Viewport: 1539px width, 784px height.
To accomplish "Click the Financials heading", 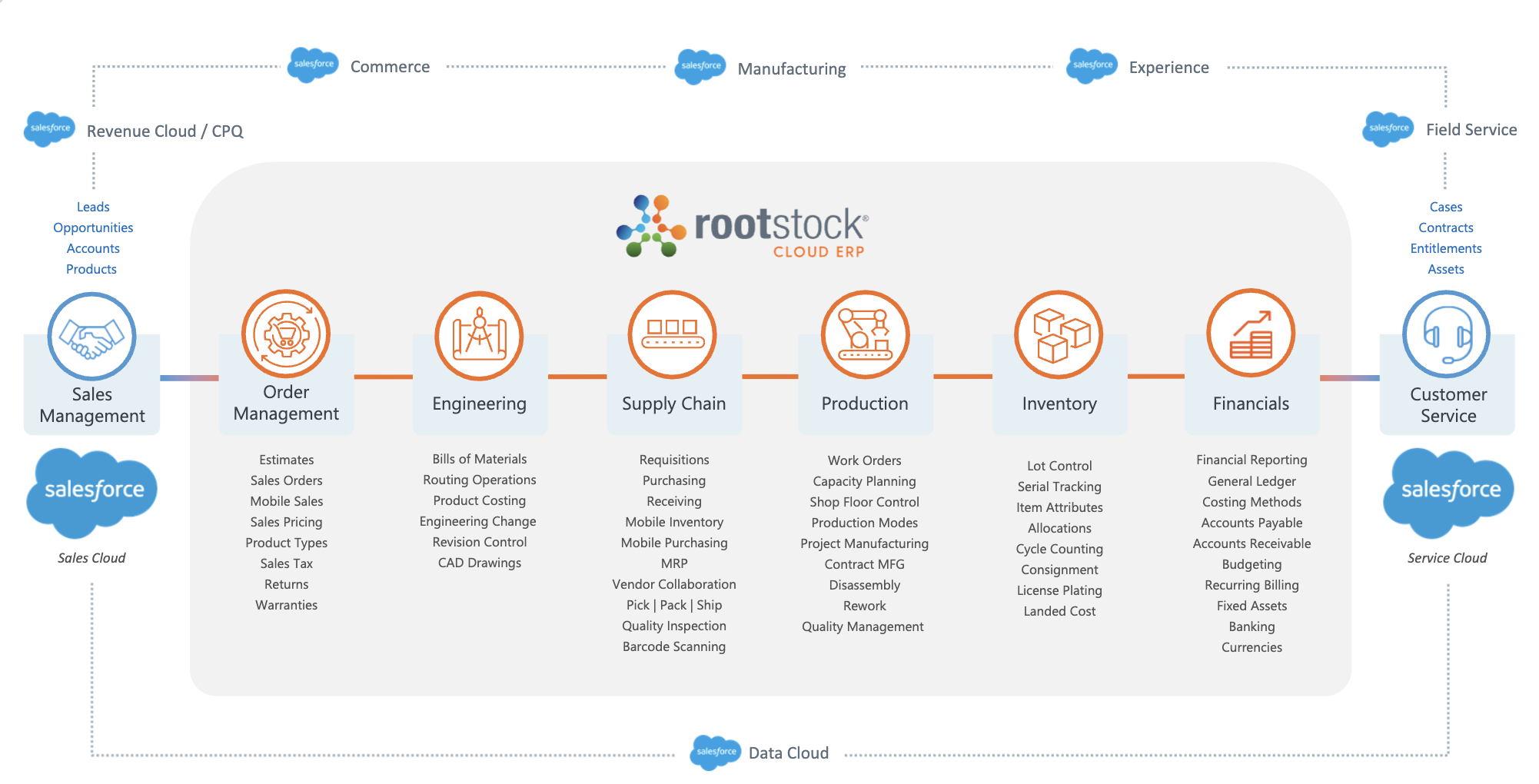I will (1251, 404).
